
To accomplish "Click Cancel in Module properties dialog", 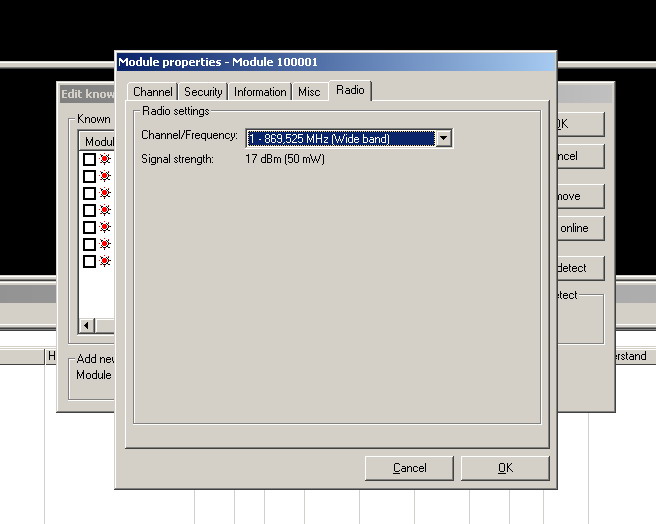I will pos(409,468).
